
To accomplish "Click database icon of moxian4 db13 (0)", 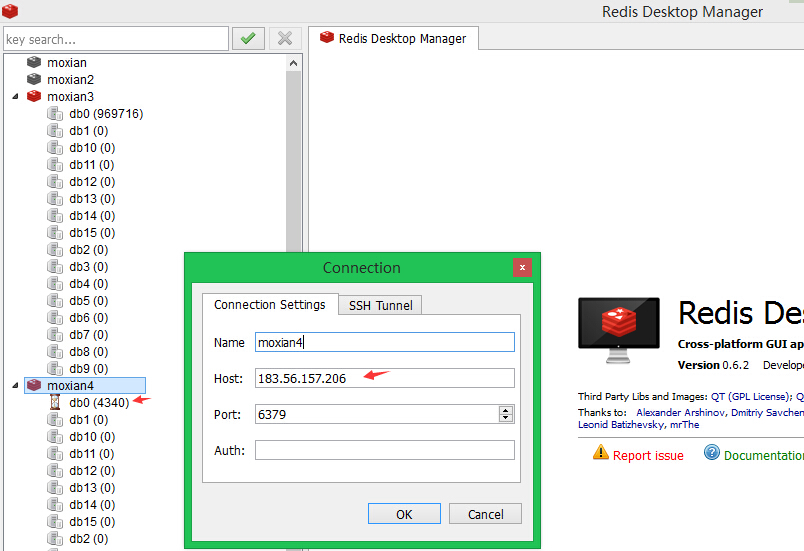I will pyautogui.click(x=55, y=487).
